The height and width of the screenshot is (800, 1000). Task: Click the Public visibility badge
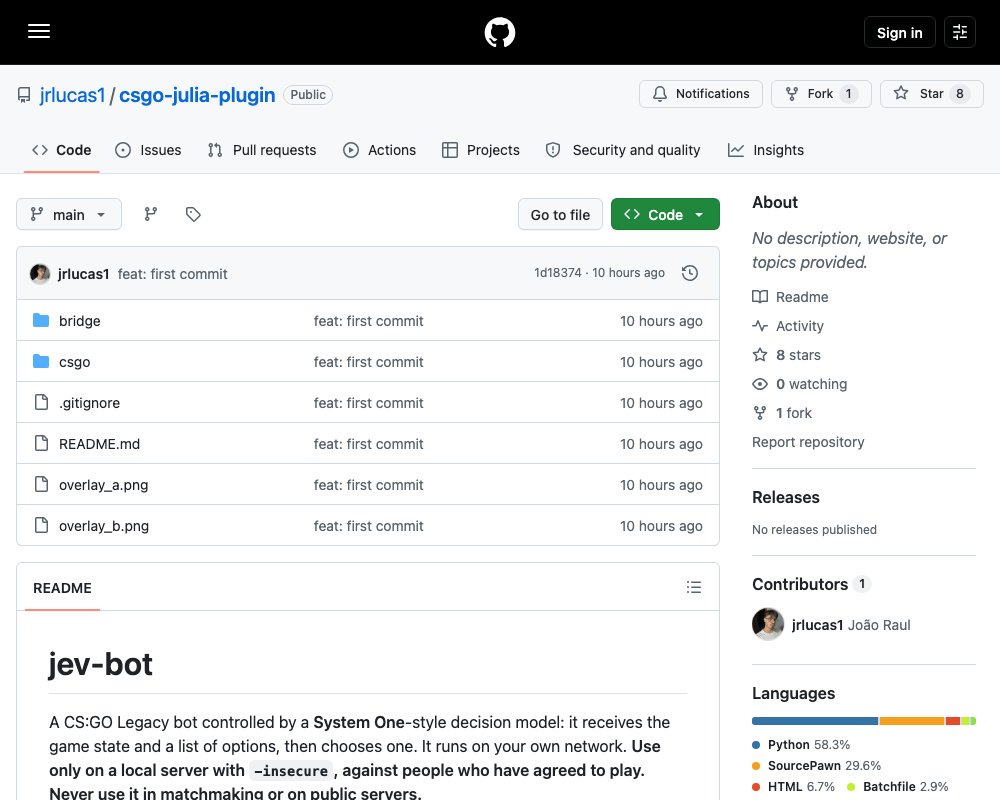308,94
